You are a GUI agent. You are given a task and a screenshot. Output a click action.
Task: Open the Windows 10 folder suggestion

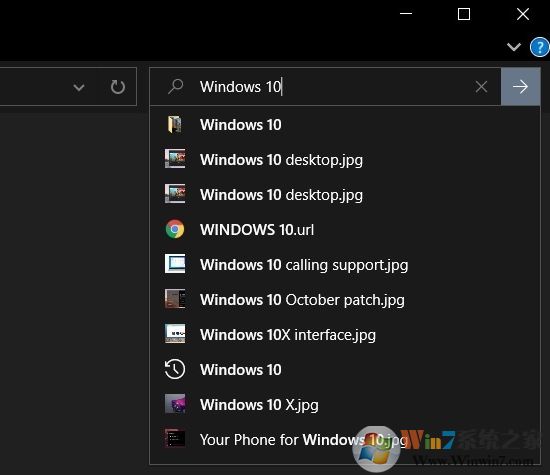click(345, 125)
